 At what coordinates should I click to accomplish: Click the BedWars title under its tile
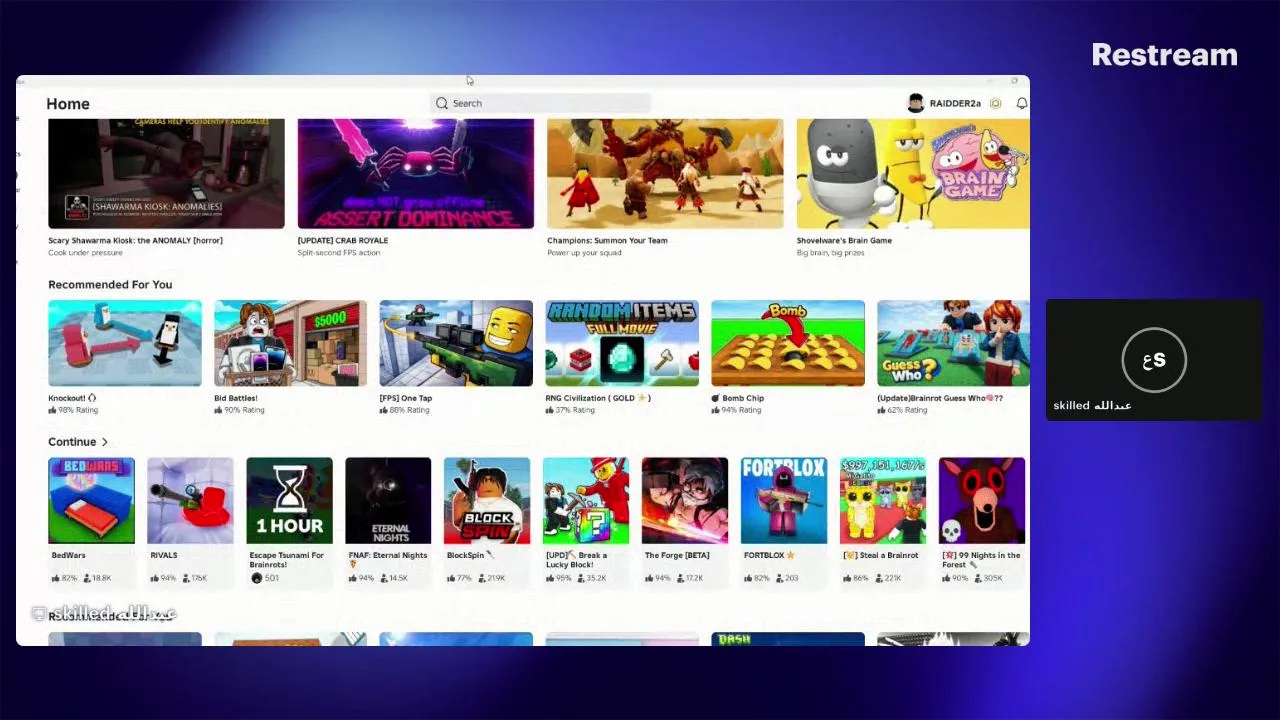coord(69,555)
